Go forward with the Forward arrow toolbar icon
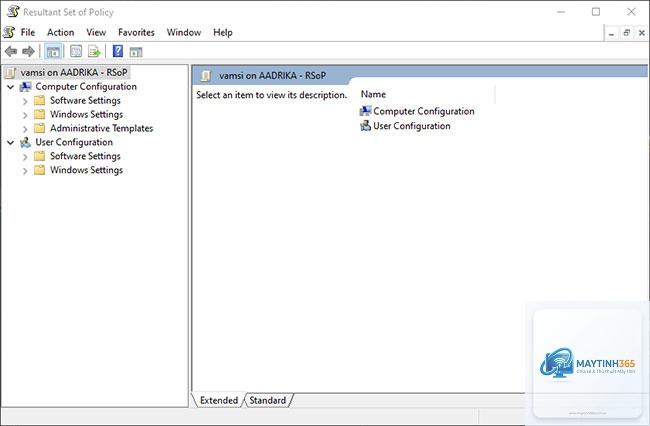The height and width of the screenshot is (426, 650). [x=28, y=51]
